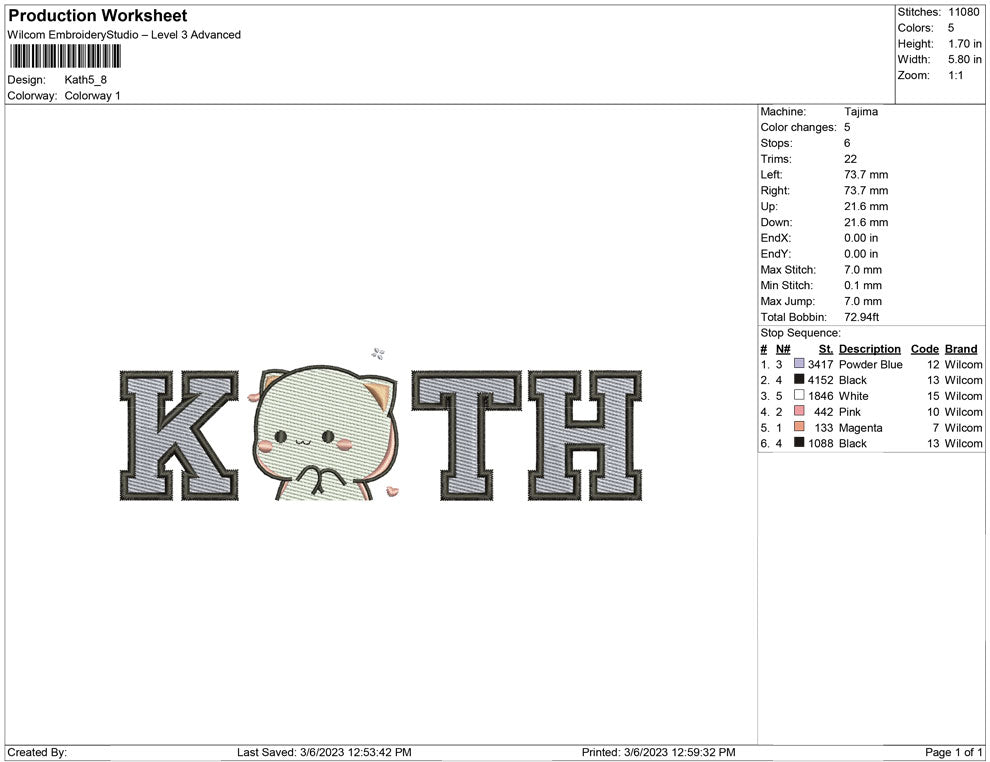Image resolution: width=990 pixels, height=762 pixels.
Task: Click the EndX label
Action: [775, 237]
